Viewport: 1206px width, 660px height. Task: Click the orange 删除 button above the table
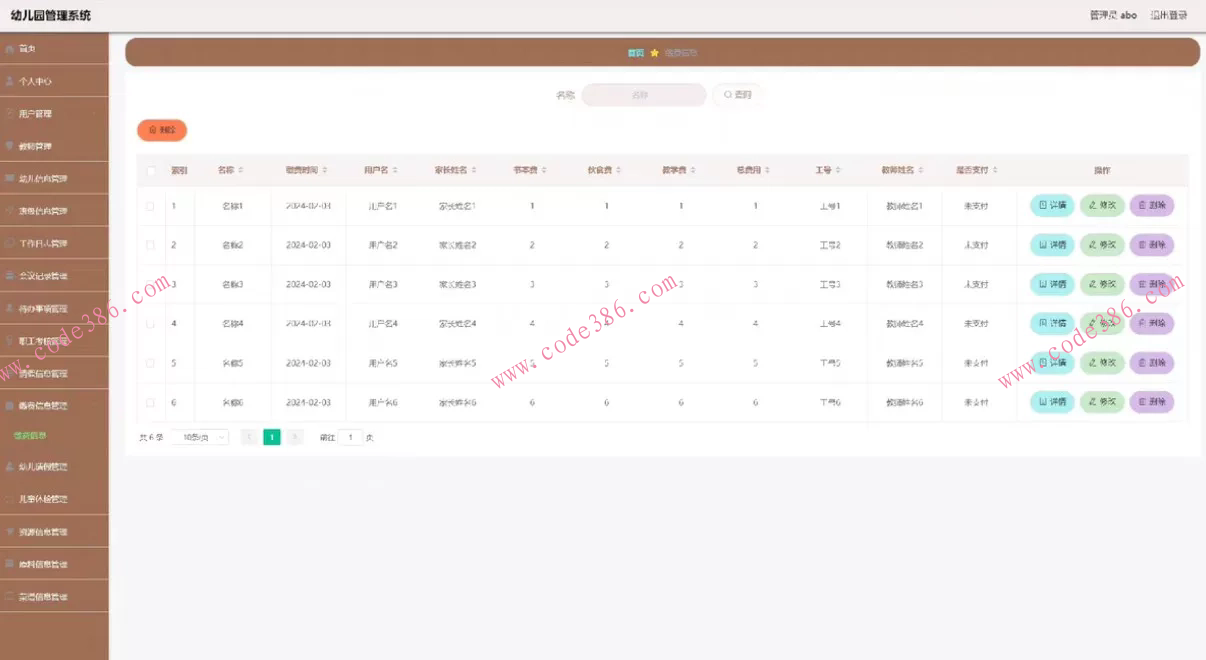[162, 130]
